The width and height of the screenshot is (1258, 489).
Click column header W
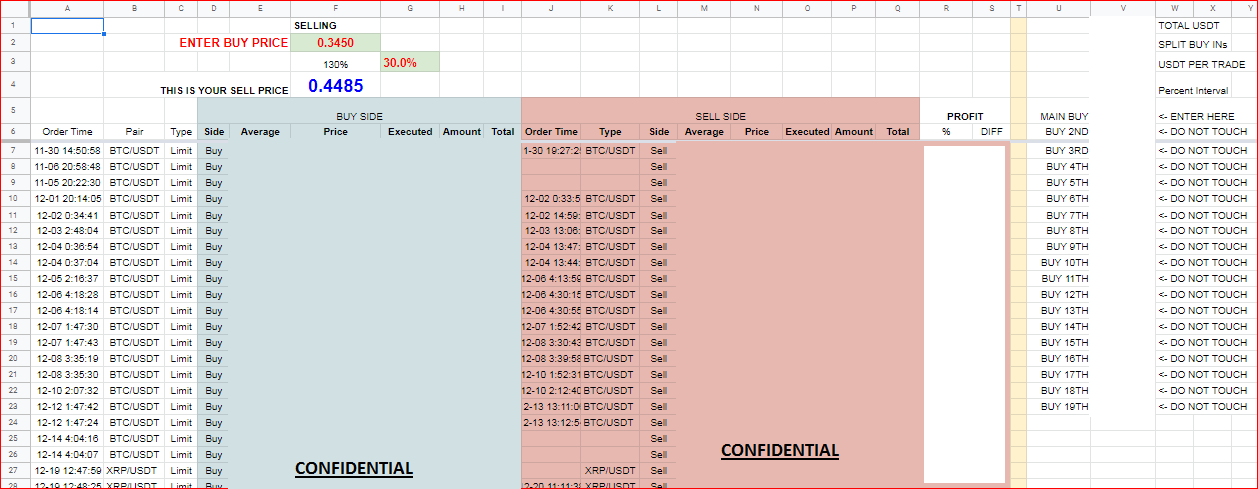click(x=1174, y=8)
